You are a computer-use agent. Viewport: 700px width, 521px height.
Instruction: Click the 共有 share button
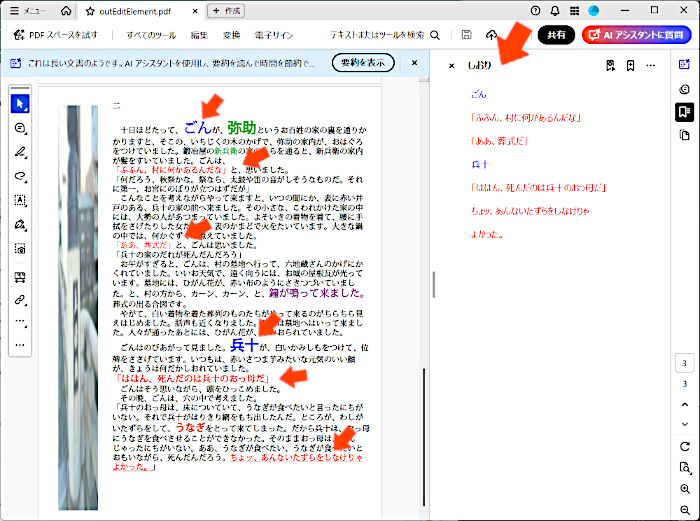[x=556, y=35]
